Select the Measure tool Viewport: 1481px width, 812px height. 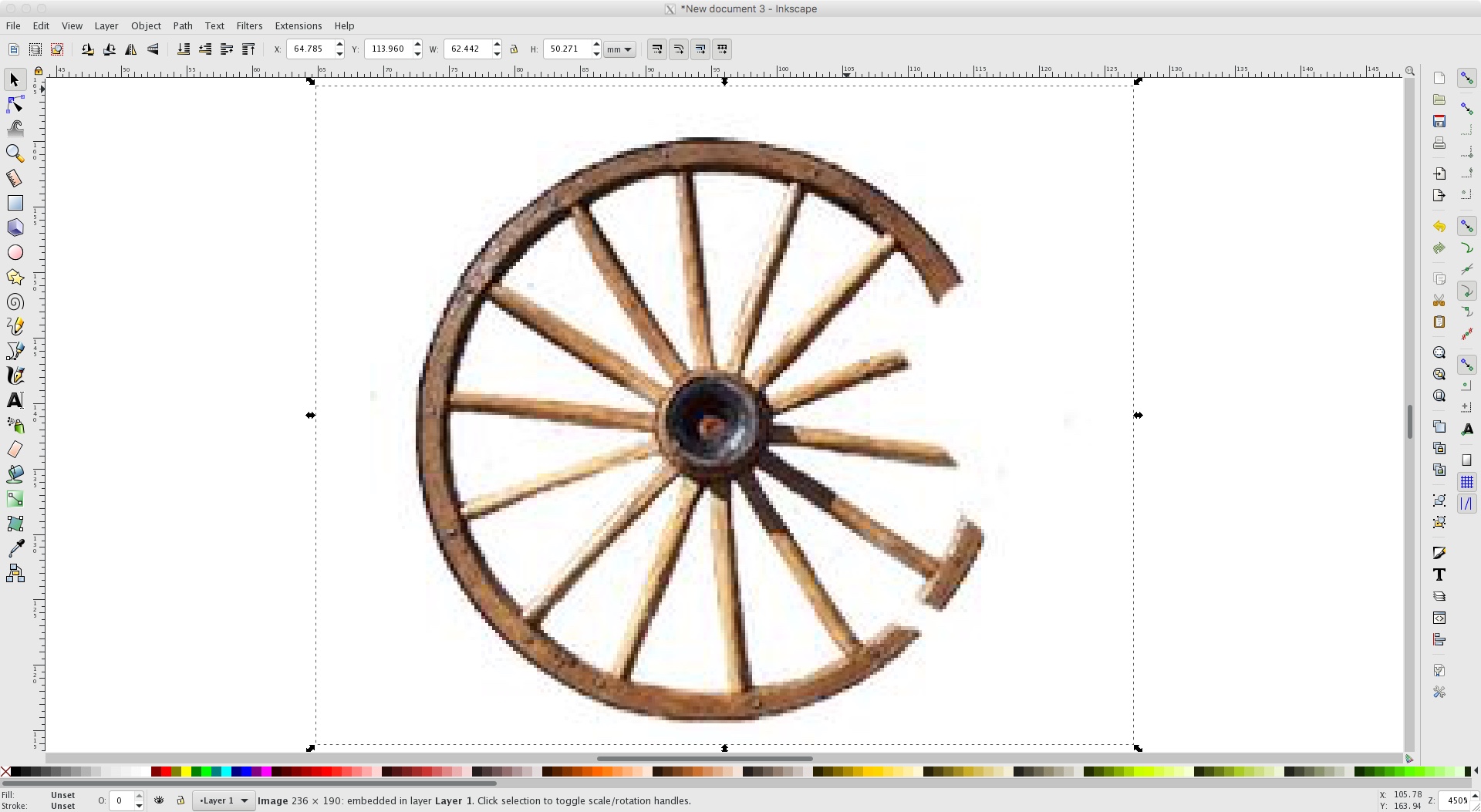15,178
